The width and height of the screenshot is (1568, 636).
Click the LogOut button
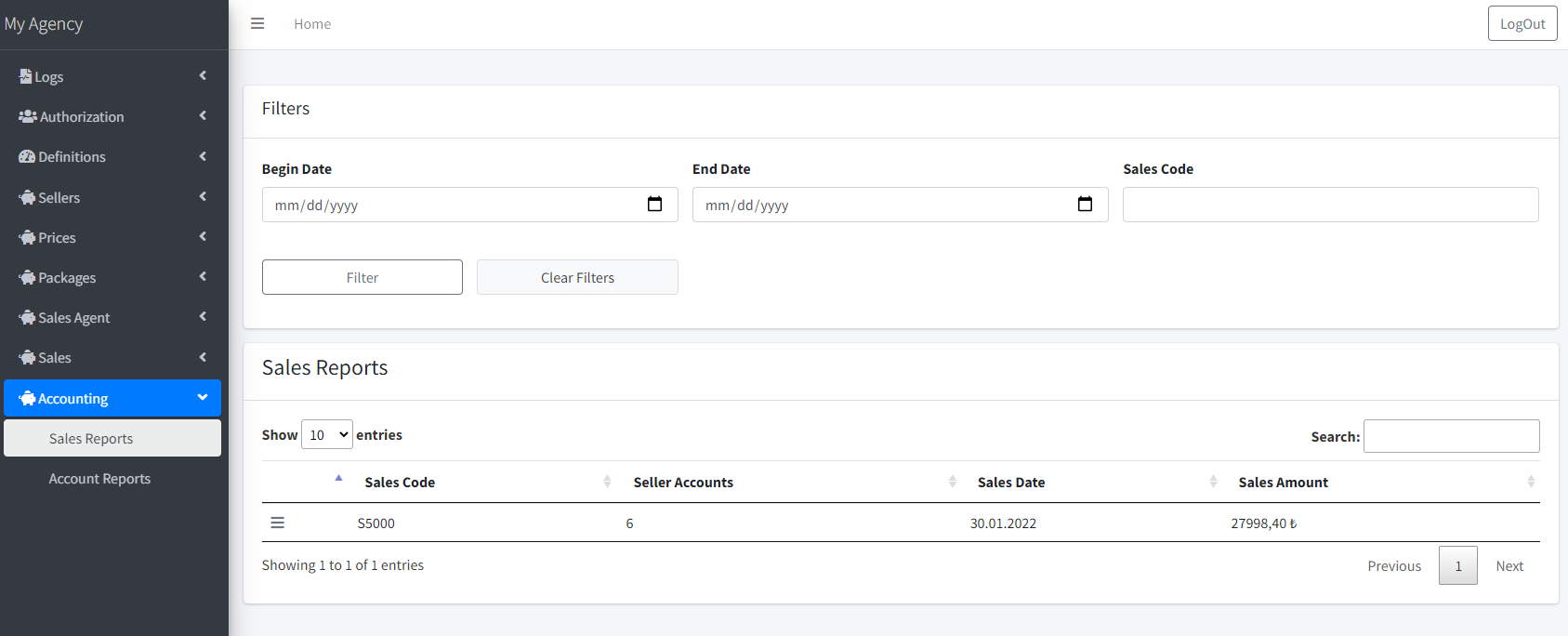pos(1522,24)
